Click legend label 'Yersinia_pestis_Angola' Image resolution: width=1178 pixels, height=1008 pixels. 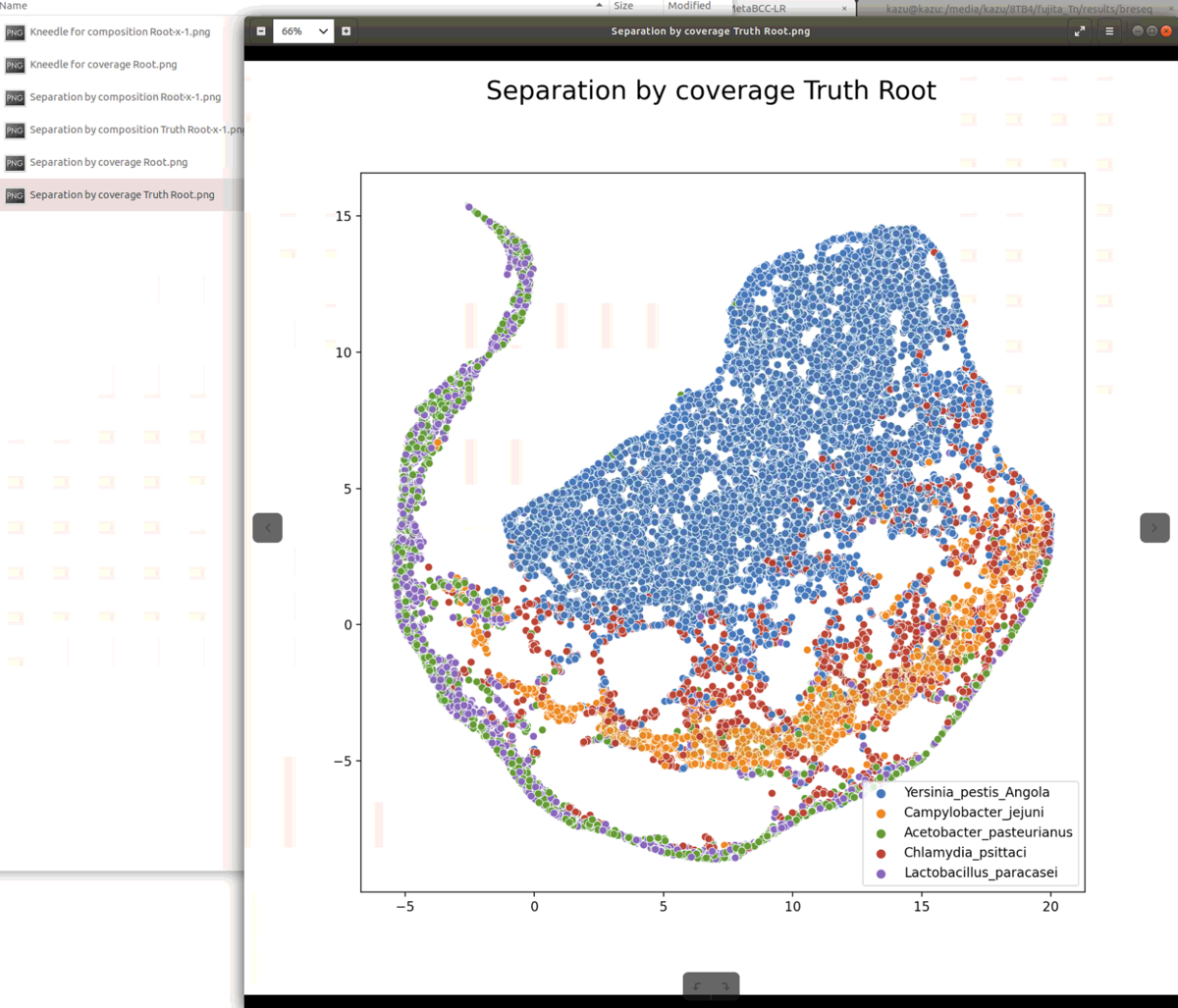(977, 792)
